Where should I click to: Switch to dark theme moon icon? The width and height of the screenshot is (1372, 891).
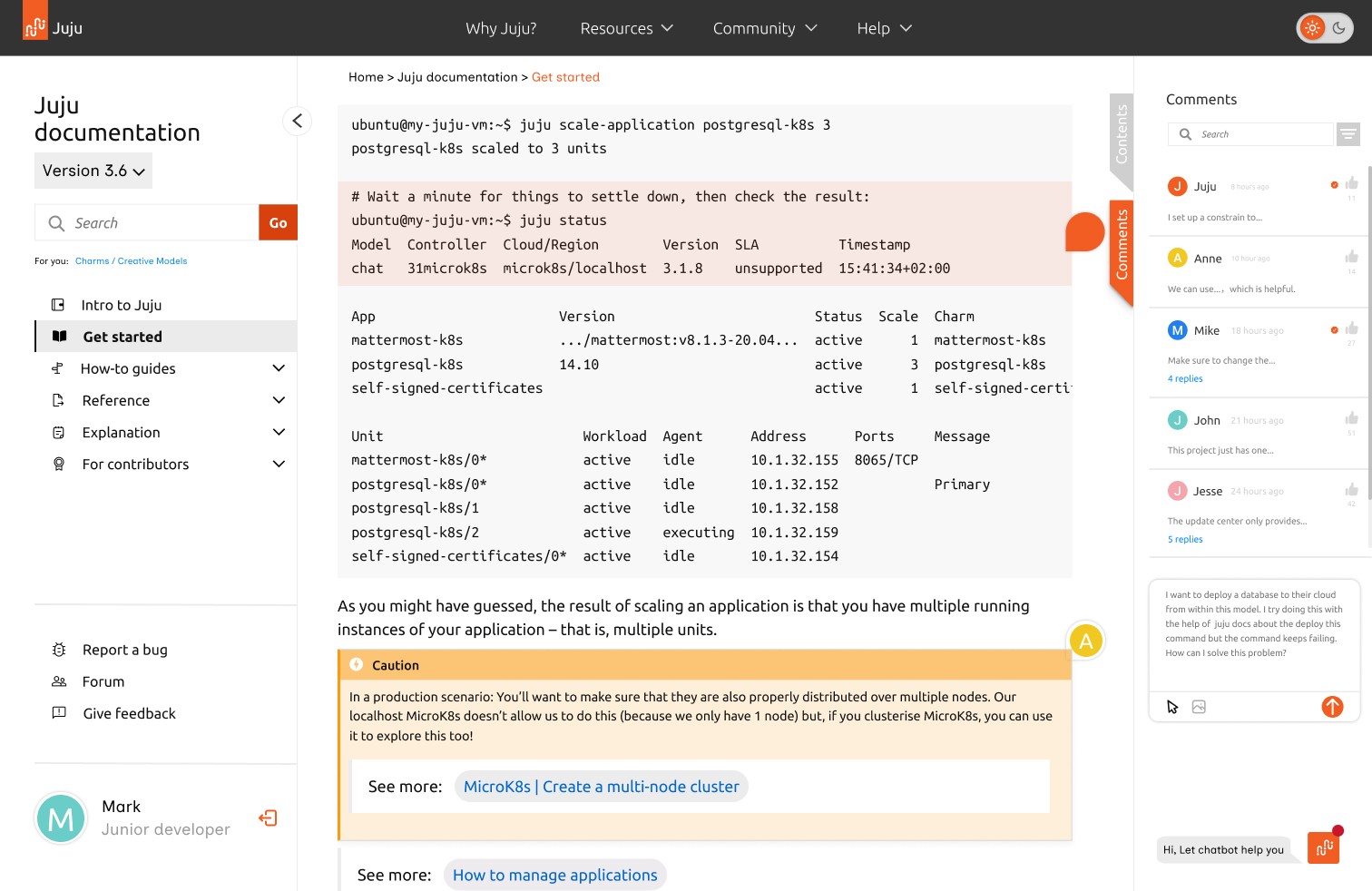(x=1339, y=28)
